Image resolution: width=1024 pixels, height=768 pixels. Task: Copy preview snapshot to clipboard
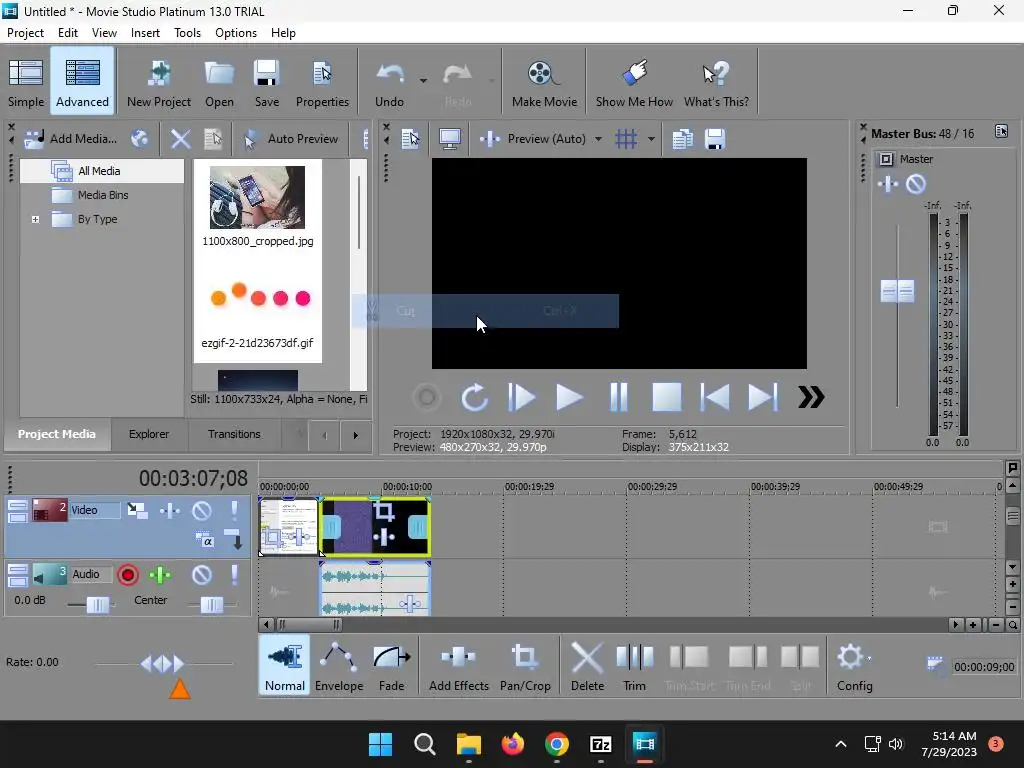682,138
